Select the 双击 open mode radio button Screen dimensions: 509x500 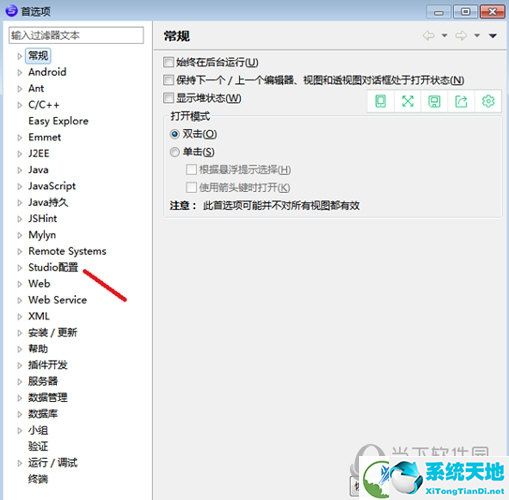tap(174, 134)
